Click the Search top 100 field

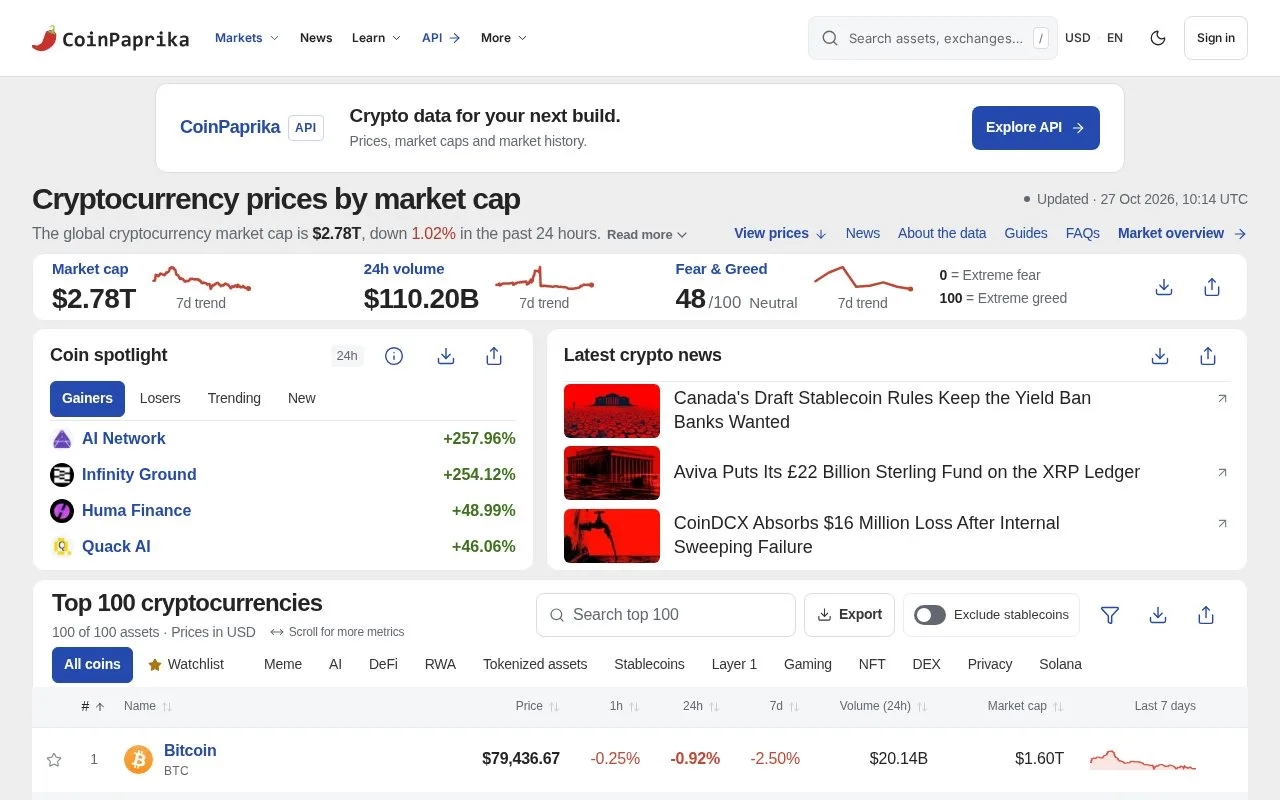coord(666,615)
